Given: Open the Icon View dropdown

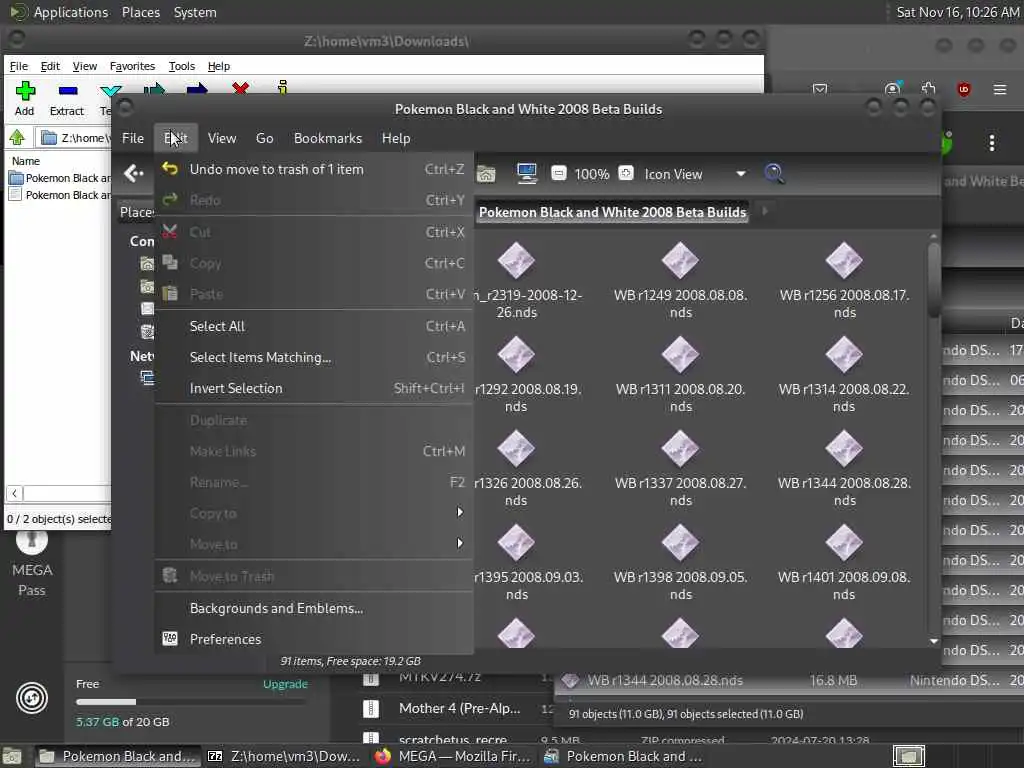Looking at the screenshot, I should 694,174.
